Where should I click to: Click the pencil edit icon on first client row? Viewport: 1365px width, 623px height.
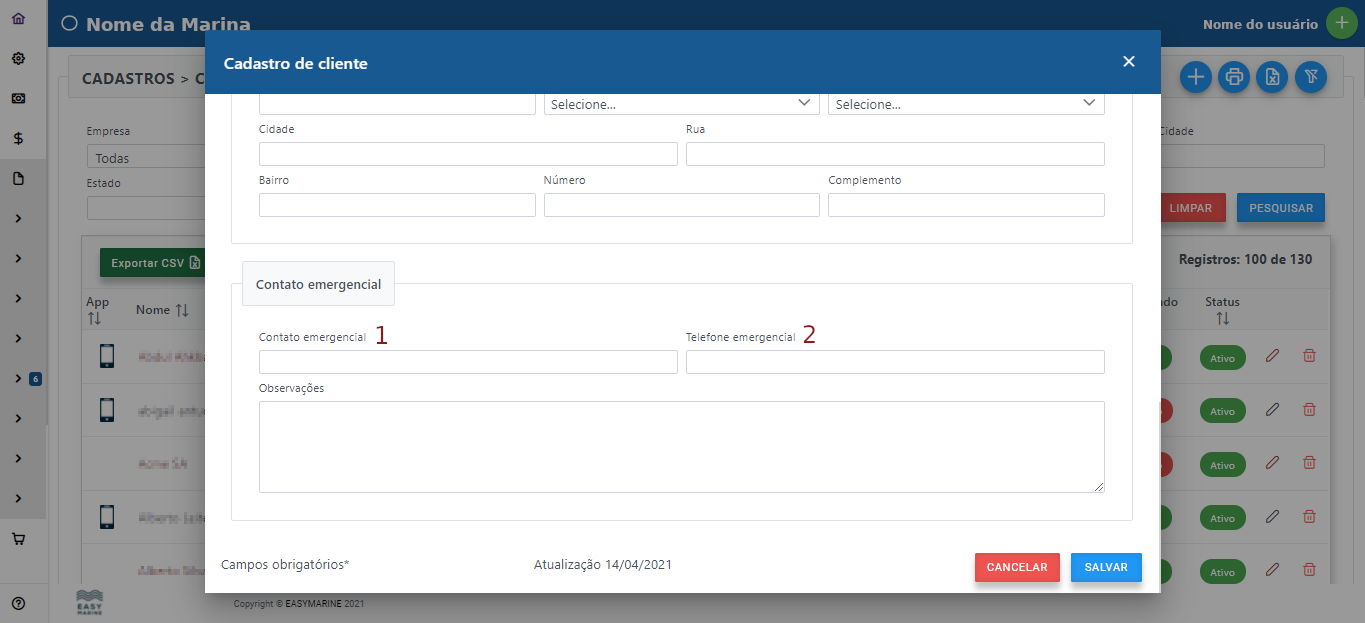(1272, 355)
